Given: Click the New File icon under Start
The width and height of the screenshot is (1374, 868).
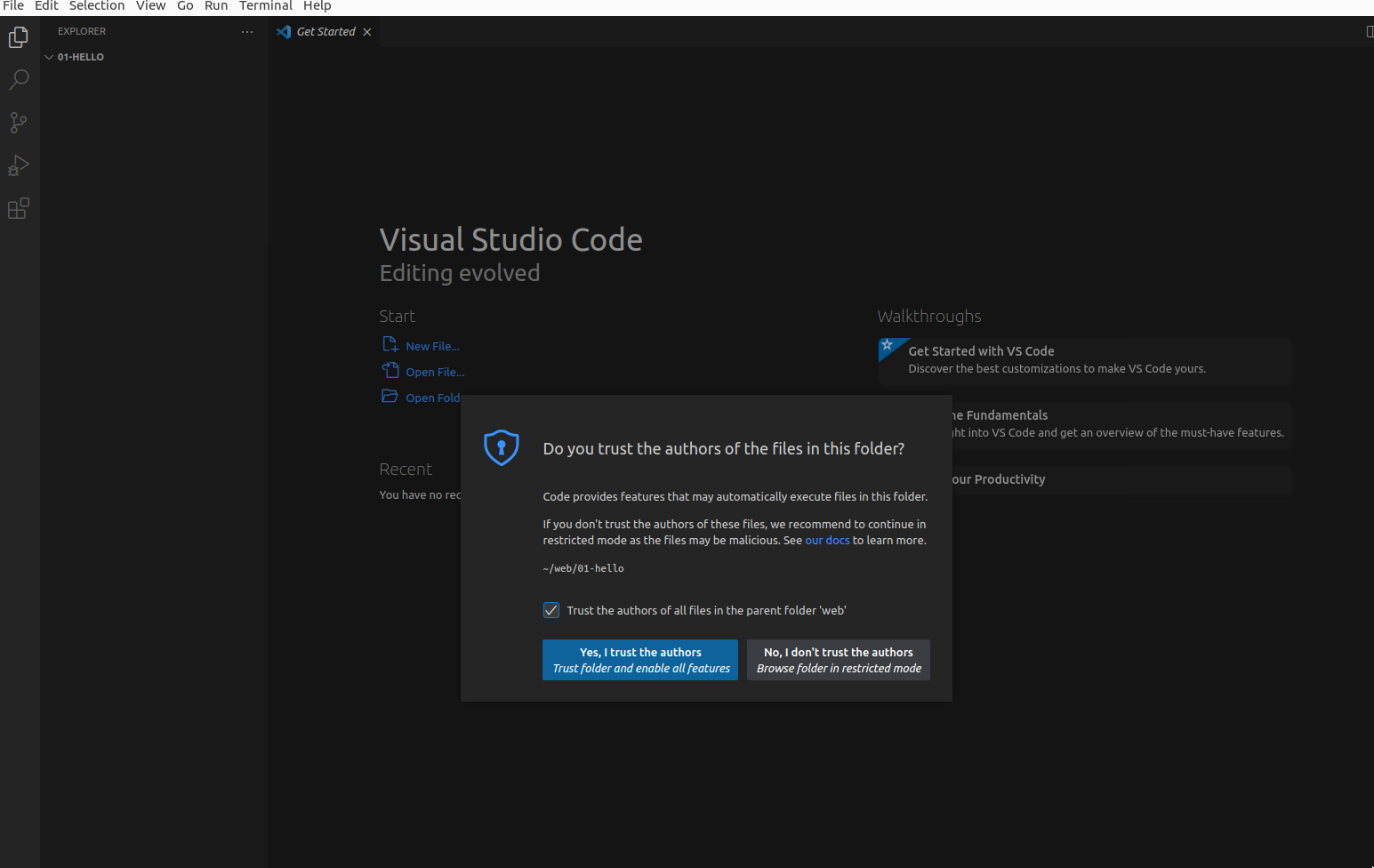Looking at the screenshot, I should pos(390,345).
